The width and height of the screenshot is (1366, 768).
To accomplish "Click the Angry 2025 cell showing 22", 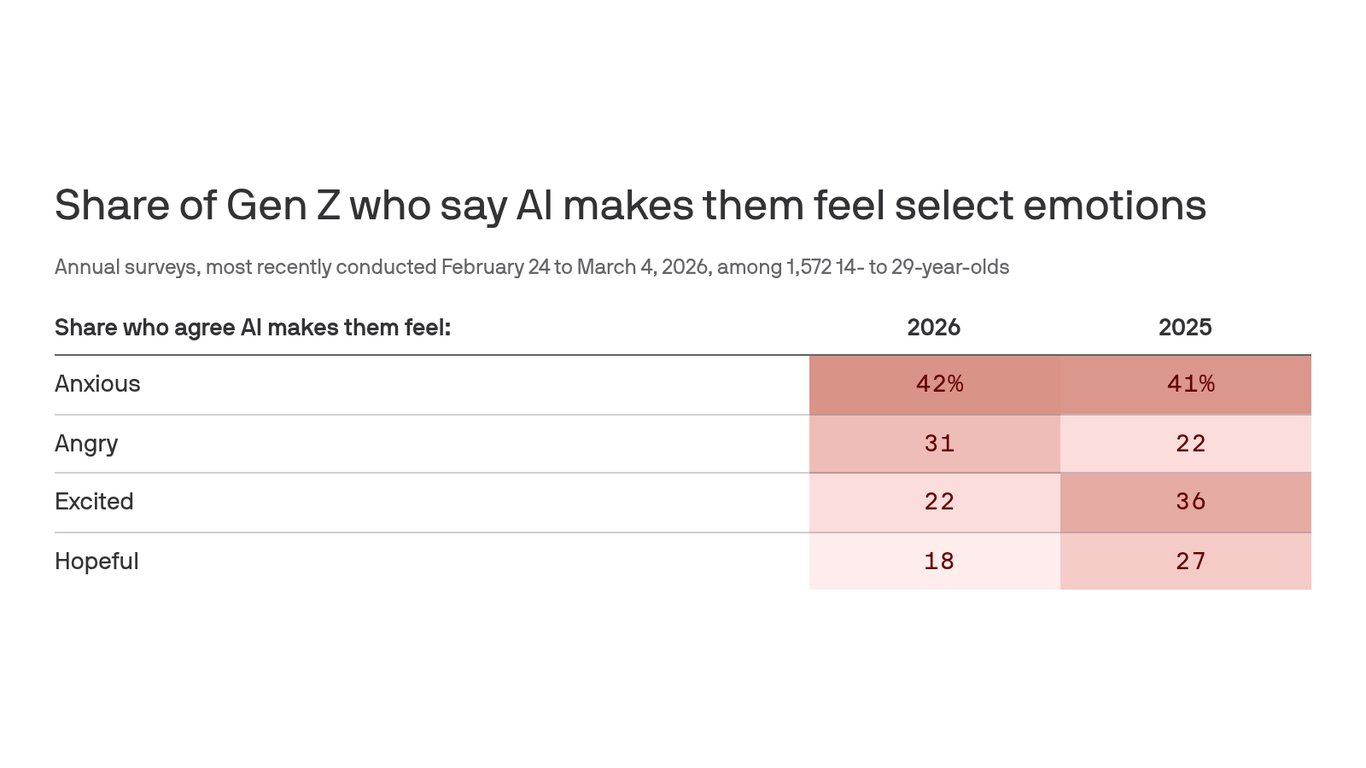I will point(1190,443).
